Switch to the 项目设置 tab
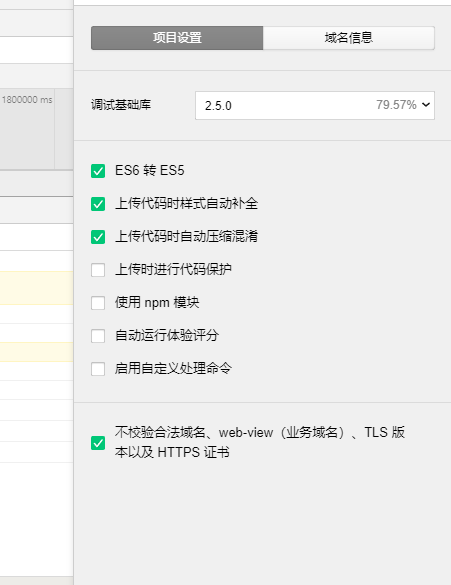 pyautogui.click(x=177, y=38)
